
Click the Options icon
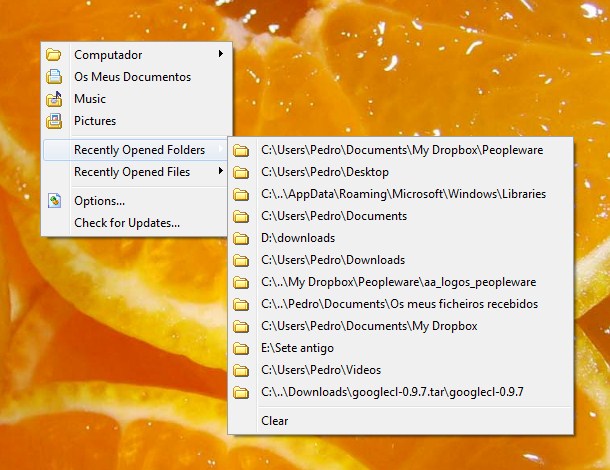click(54, 201)
